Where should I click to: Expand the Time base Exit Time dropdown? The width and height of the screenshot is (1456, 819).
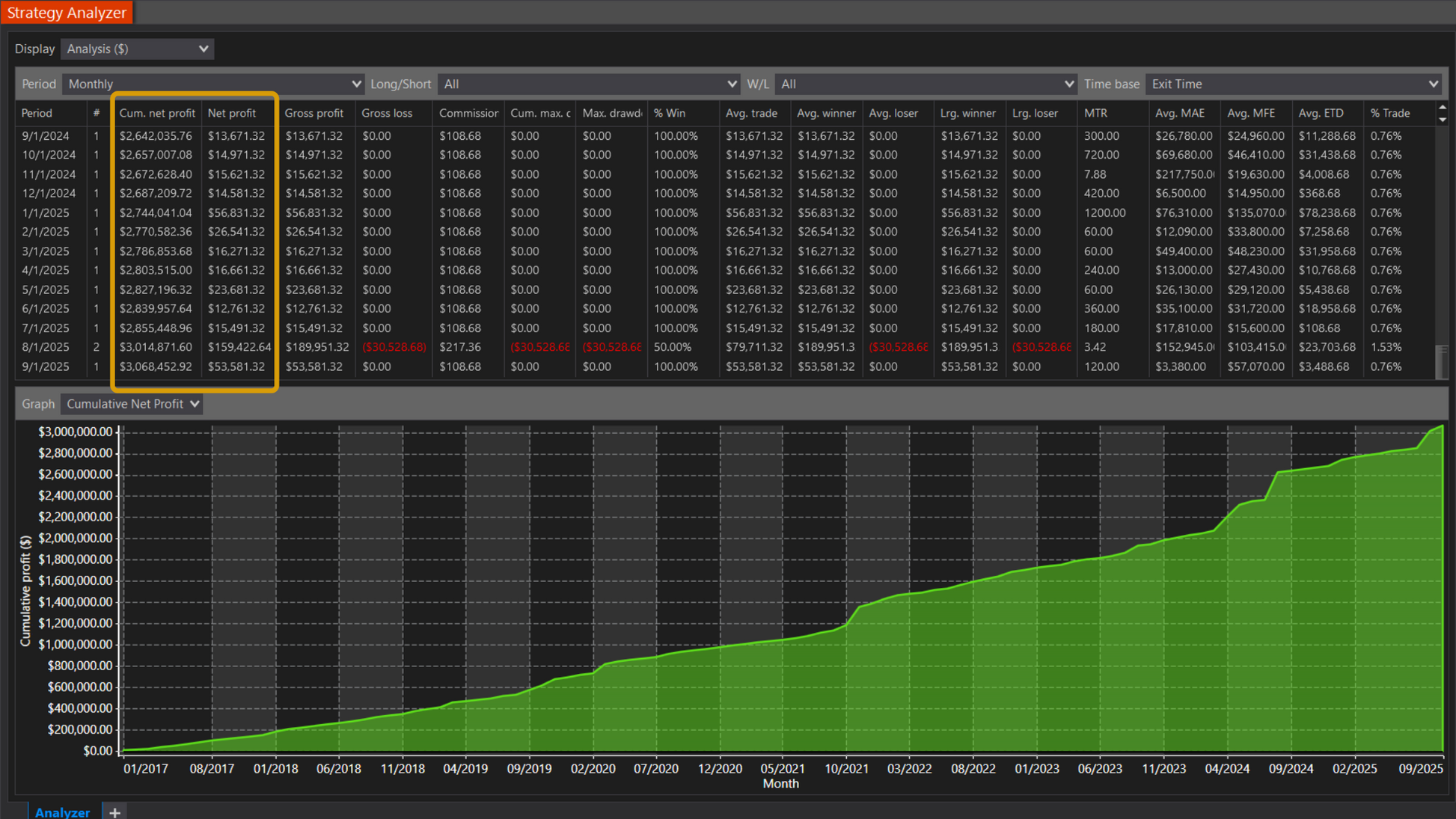[x=1294, y=84]
